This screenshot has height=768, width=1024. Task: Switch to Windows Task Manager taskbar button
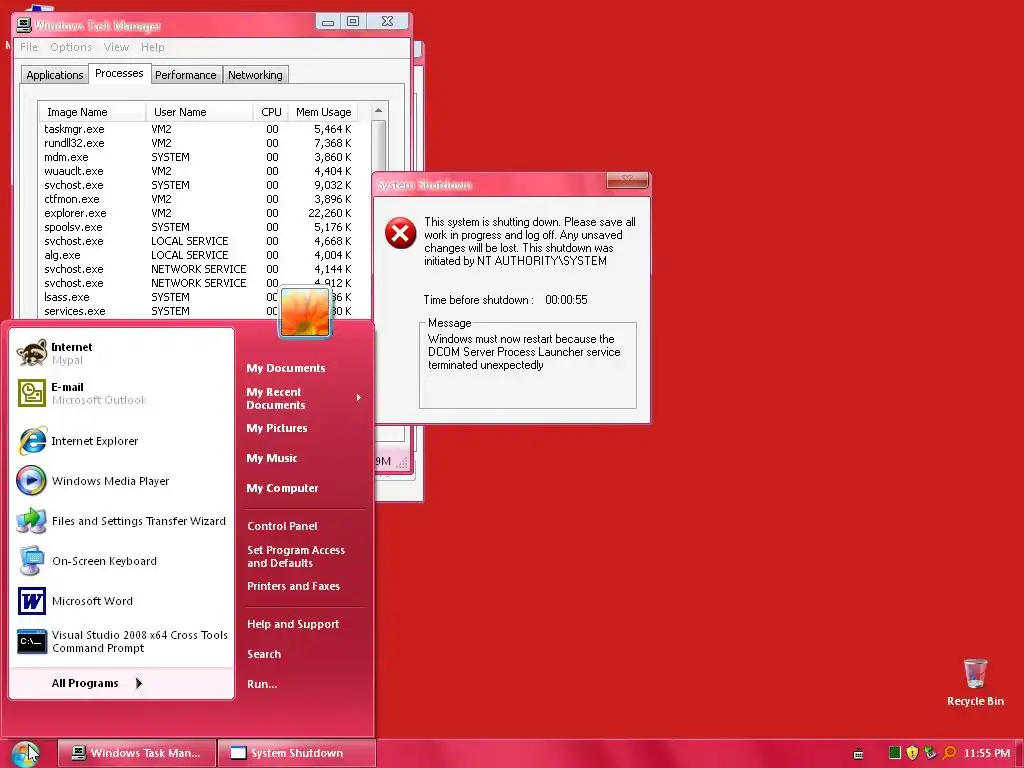(136, 753)
